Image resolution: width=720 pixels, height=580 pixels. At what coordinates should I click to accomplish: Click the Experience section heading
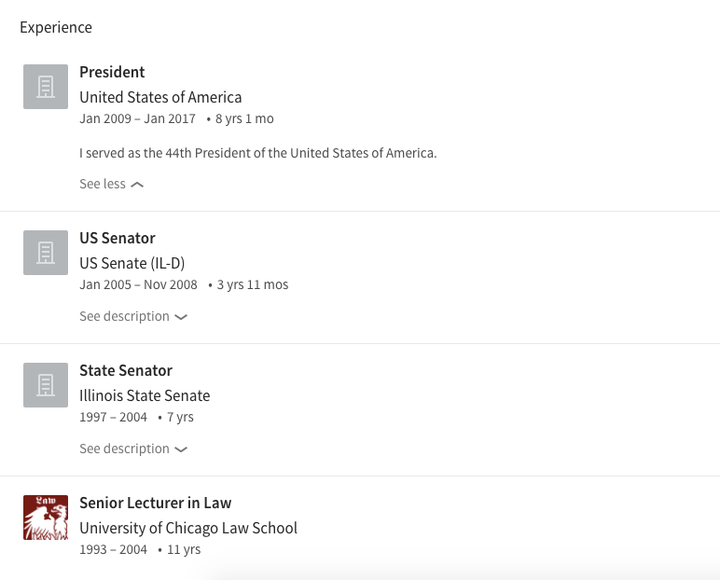pyautogui.click(x=56, y=28)
